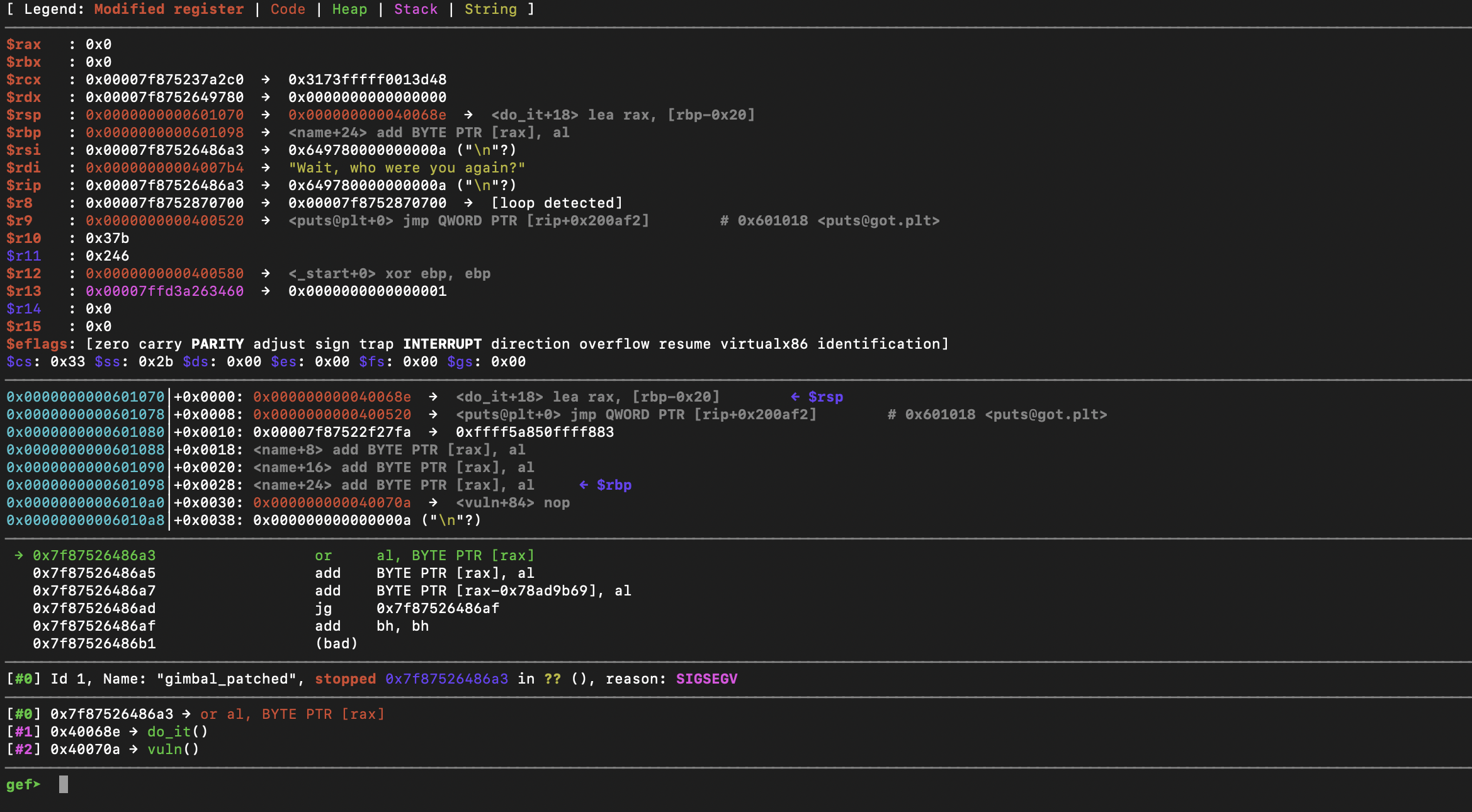Click the $r11 value 0x246
Image resolution: width=1472 pixels, height=812 pixels.
108,256
